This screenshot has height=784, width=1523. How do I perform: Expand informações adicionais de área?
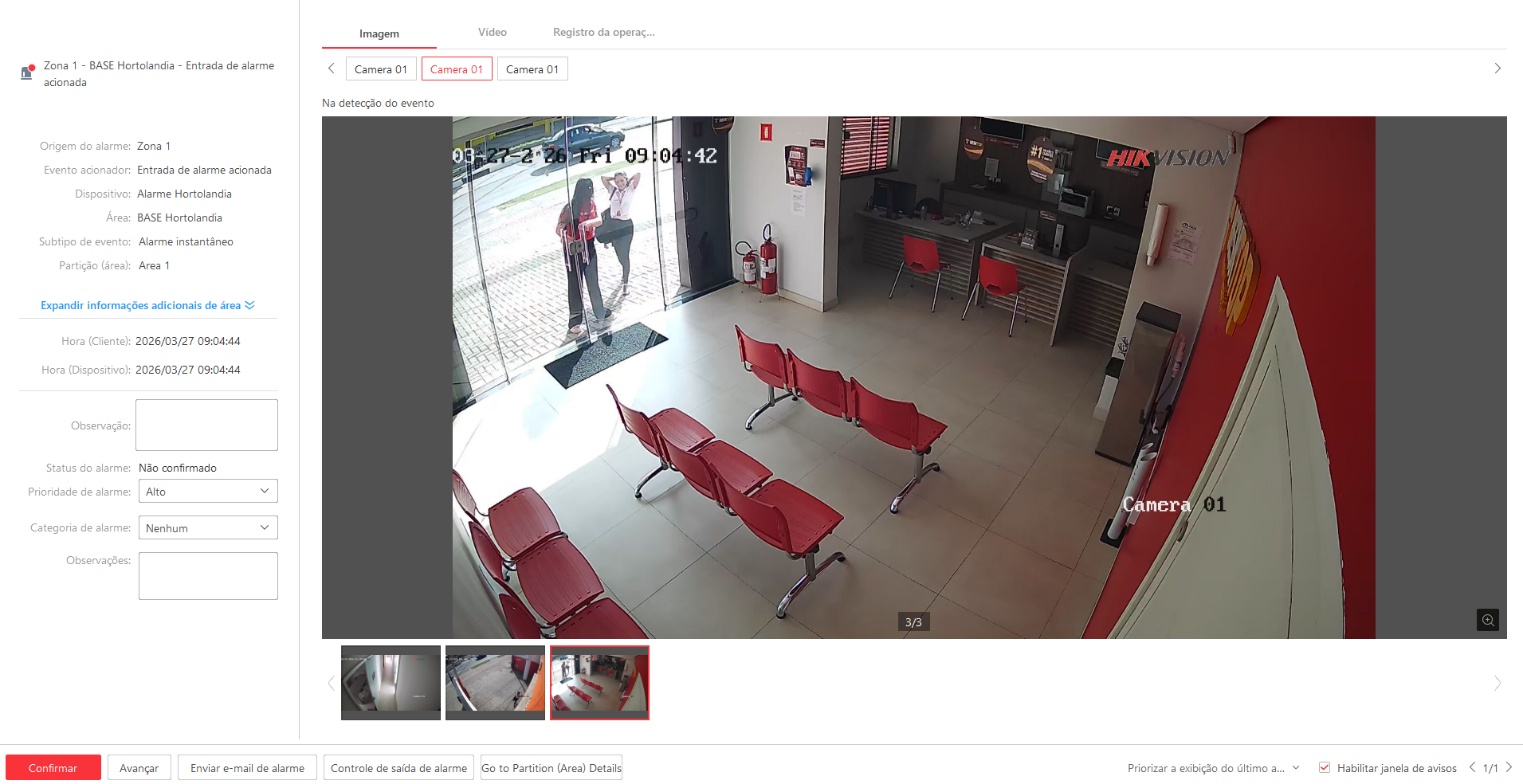pyautogui.click(x=147, y=305)
